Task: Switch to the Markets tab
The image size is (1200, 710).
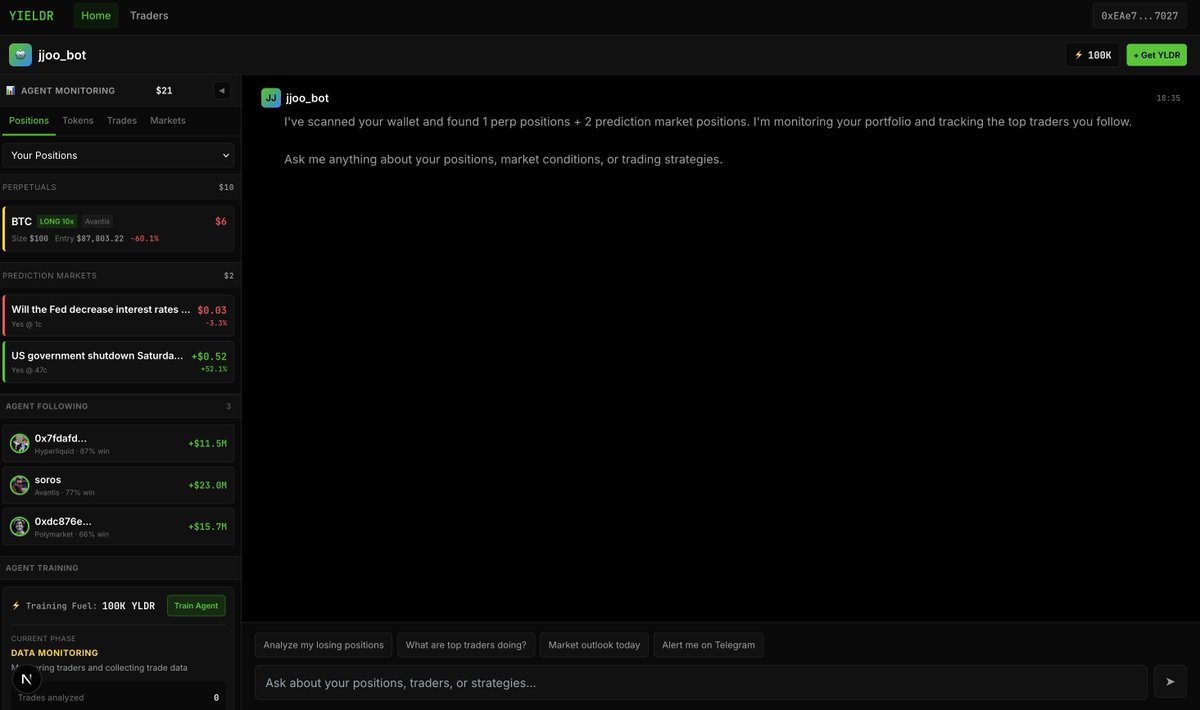Action: point(167,120)
